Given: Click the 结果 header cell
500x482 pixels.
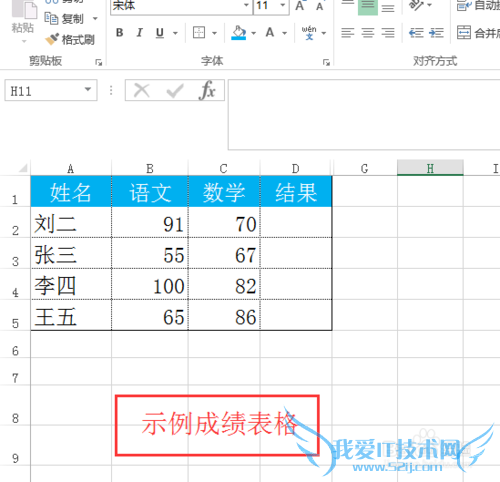Looking at the screenshot, I should (296, 191).
